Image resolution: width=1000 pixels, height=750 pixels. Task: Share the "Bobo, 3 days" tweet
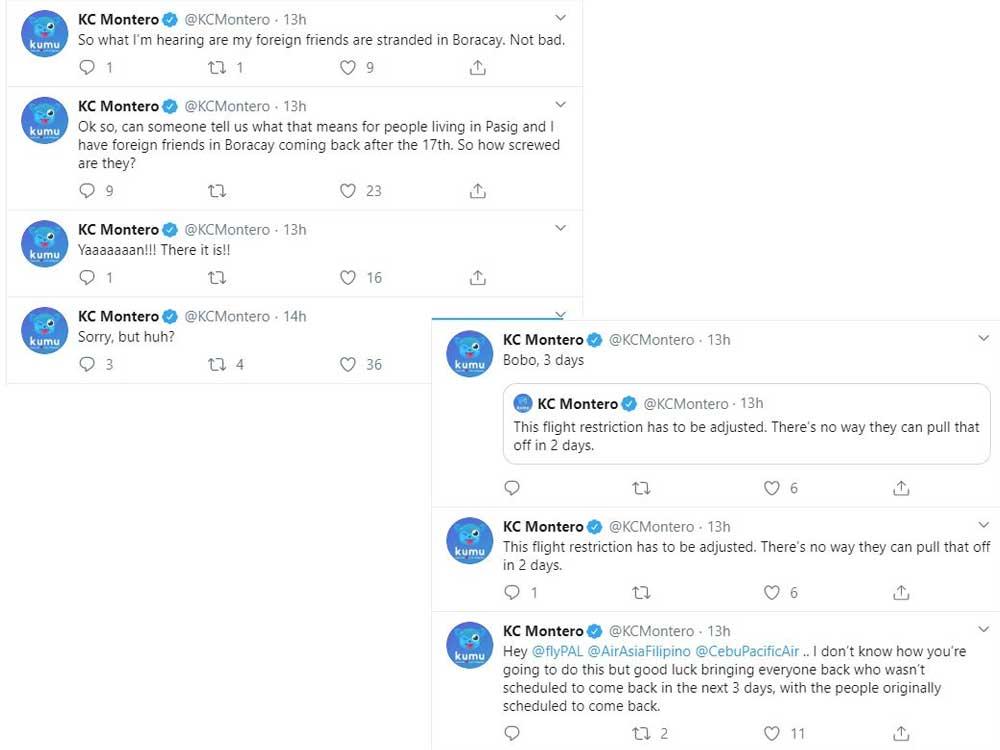point(901,489)
